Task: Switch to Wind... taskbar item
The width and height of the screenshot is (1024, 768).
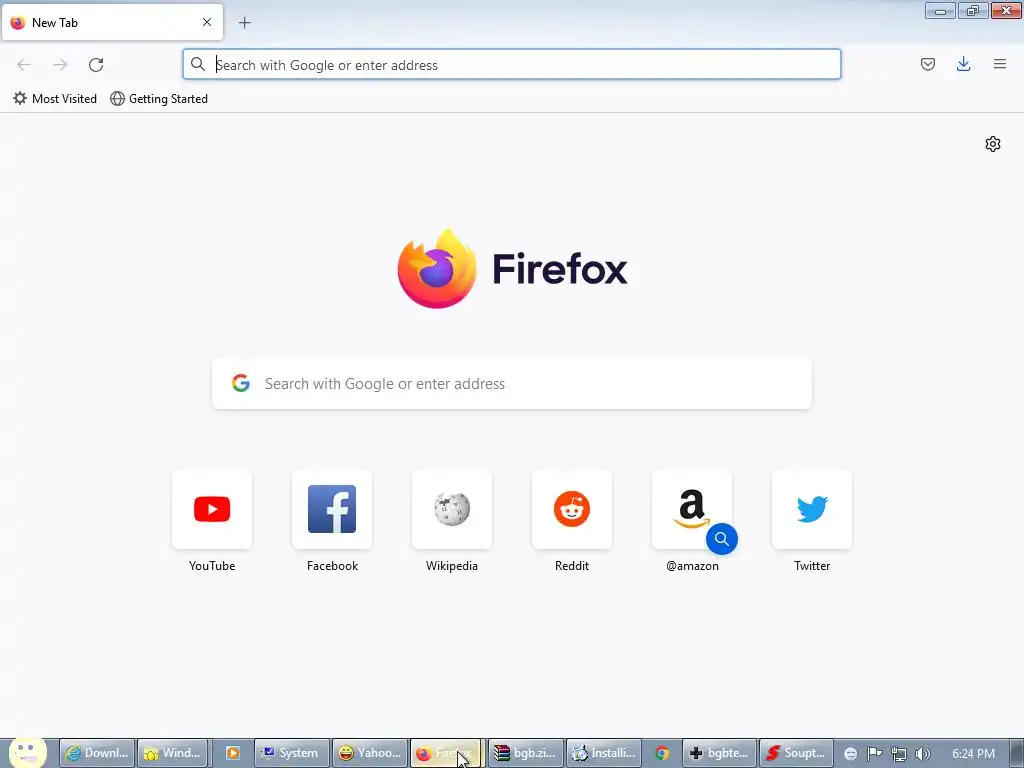Action: click(x=172, y=753)
